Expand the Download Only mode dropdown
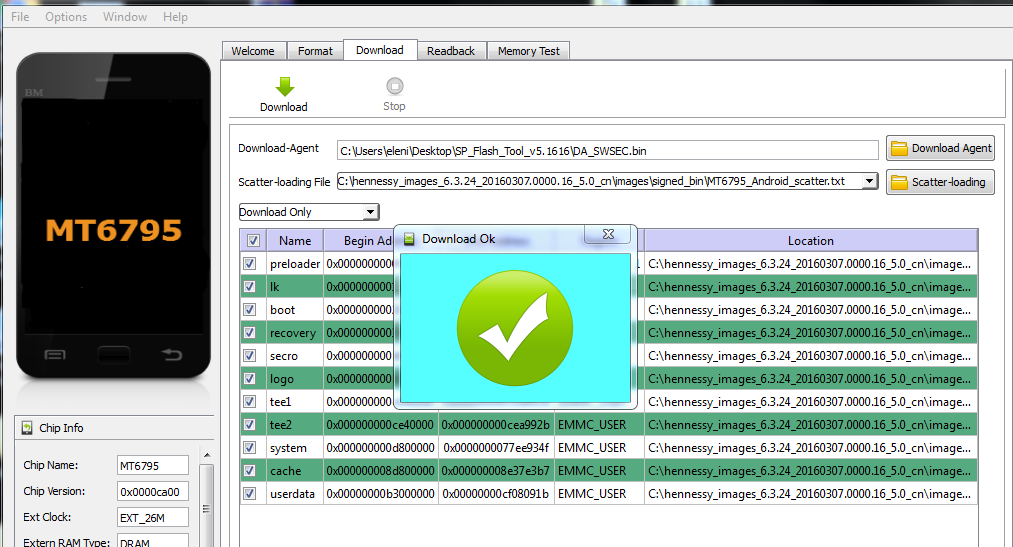Viewport: 1013px width, 547px height. (x=370, y=212)
